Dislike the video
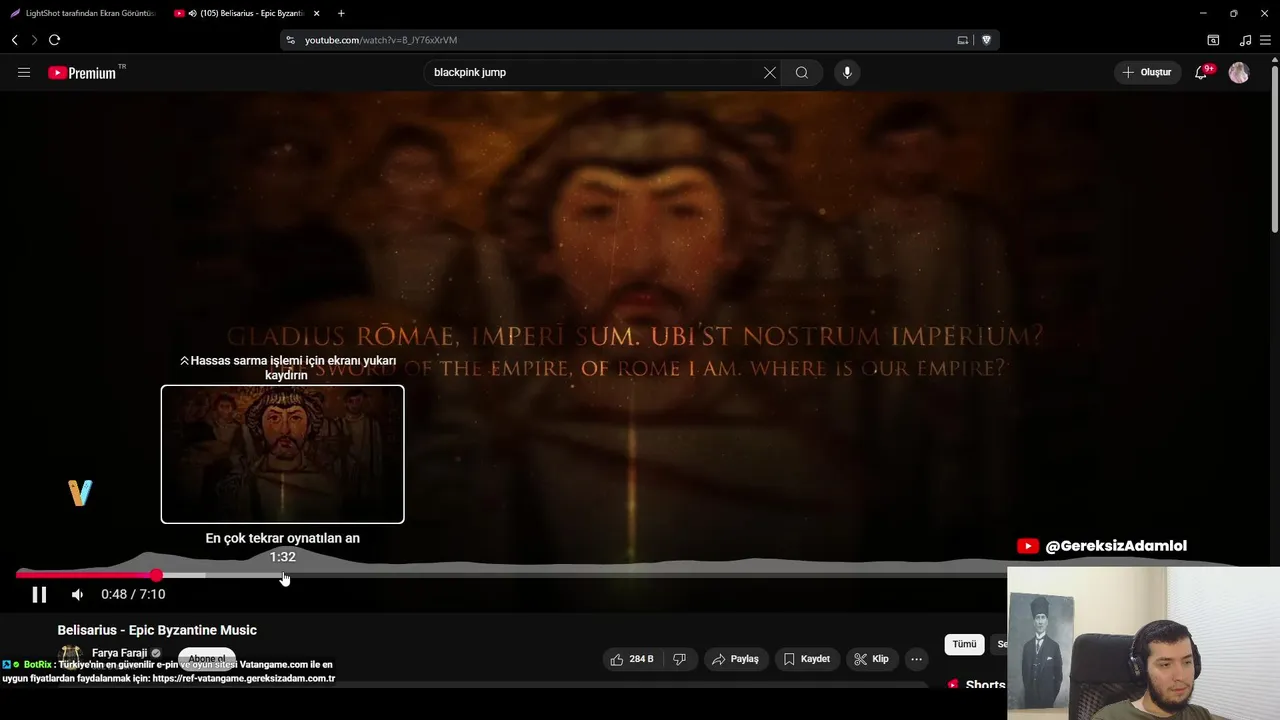The image size is (1280, 720). point(680,659)
